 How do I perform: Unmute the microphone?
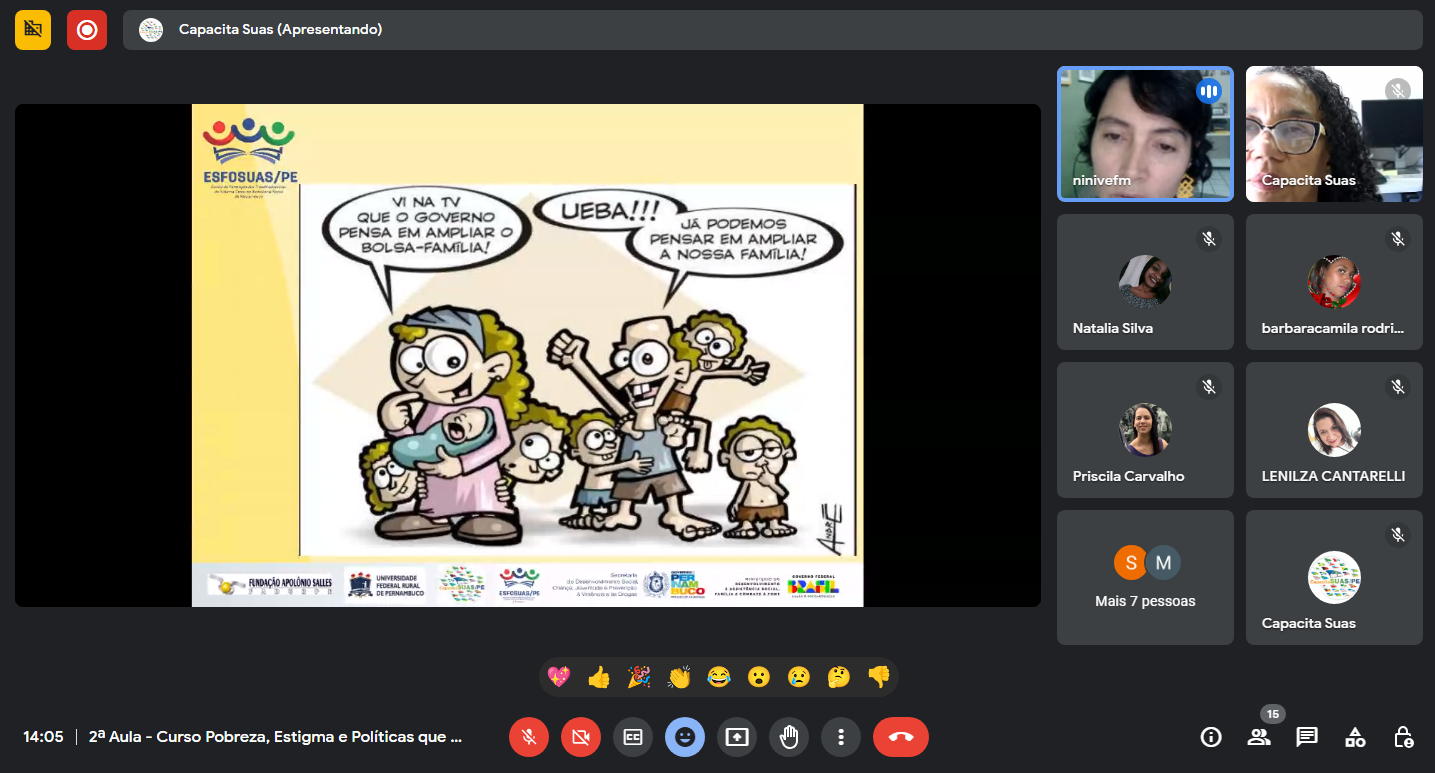tap(529, 738)
